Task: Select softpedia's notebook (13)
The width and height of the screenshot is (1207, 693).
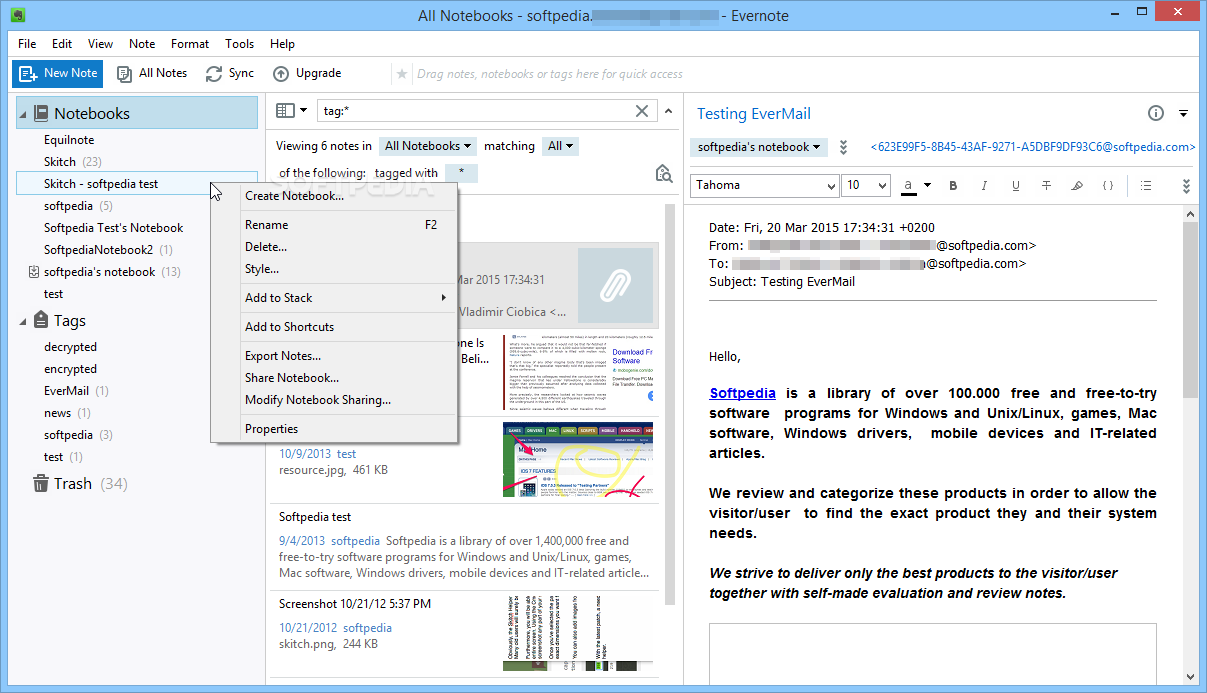Action: pos(105,272)
